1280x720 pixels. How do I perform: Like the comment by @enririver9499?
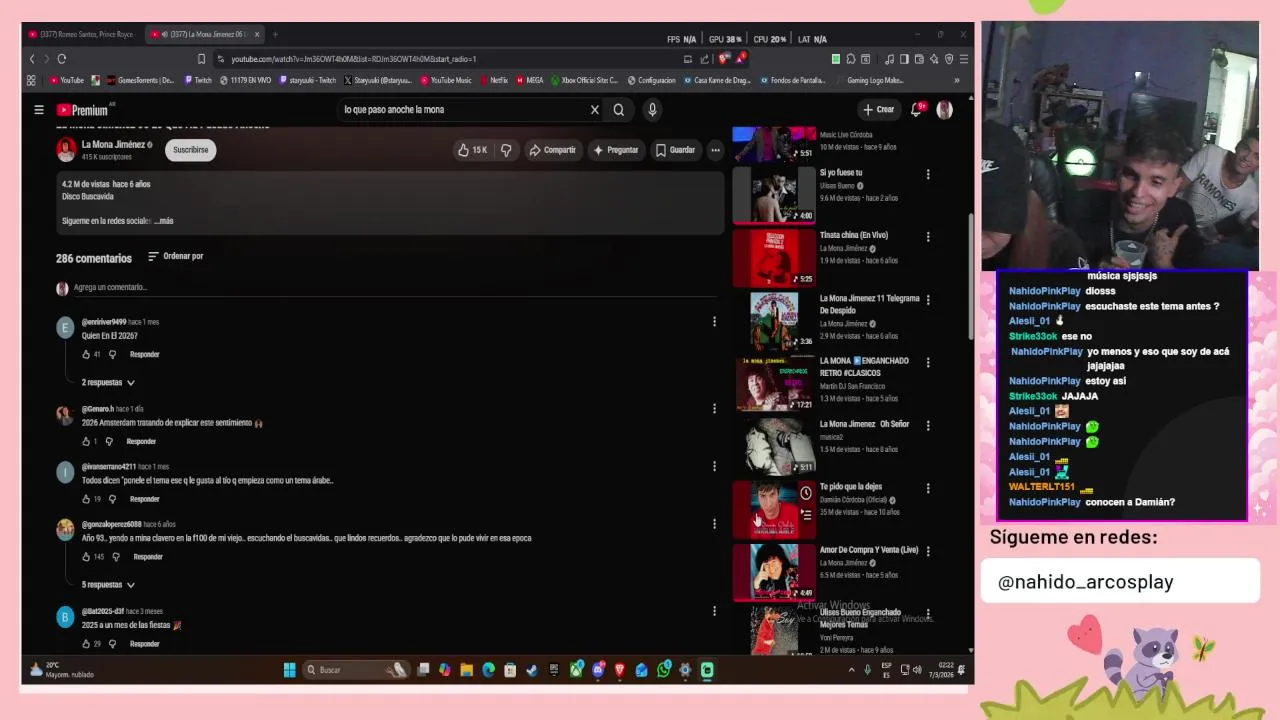[x=86, y=354]
